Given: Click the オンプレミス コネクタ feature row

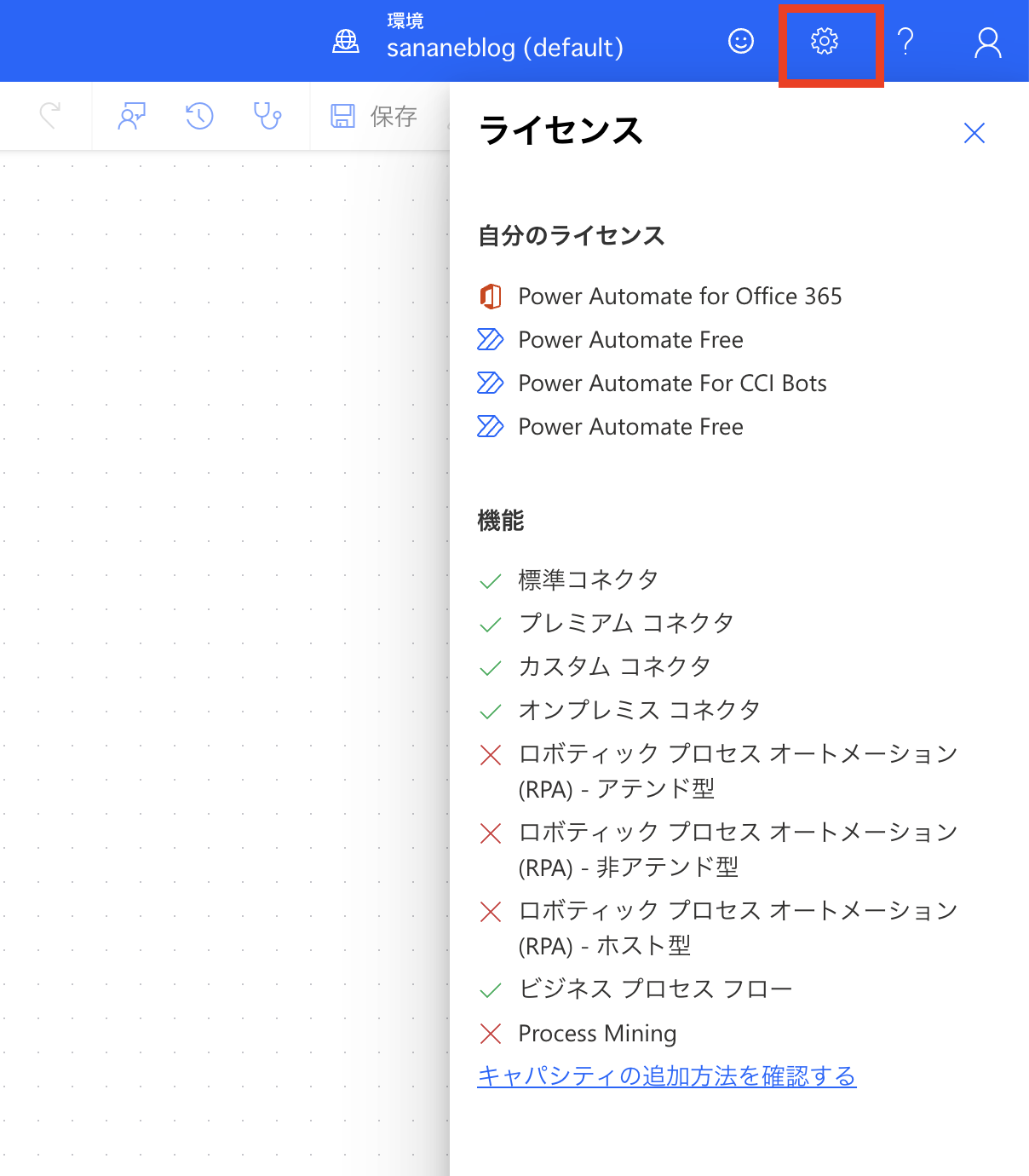Looking at the screenshot, I should click(x=639, y=711).
